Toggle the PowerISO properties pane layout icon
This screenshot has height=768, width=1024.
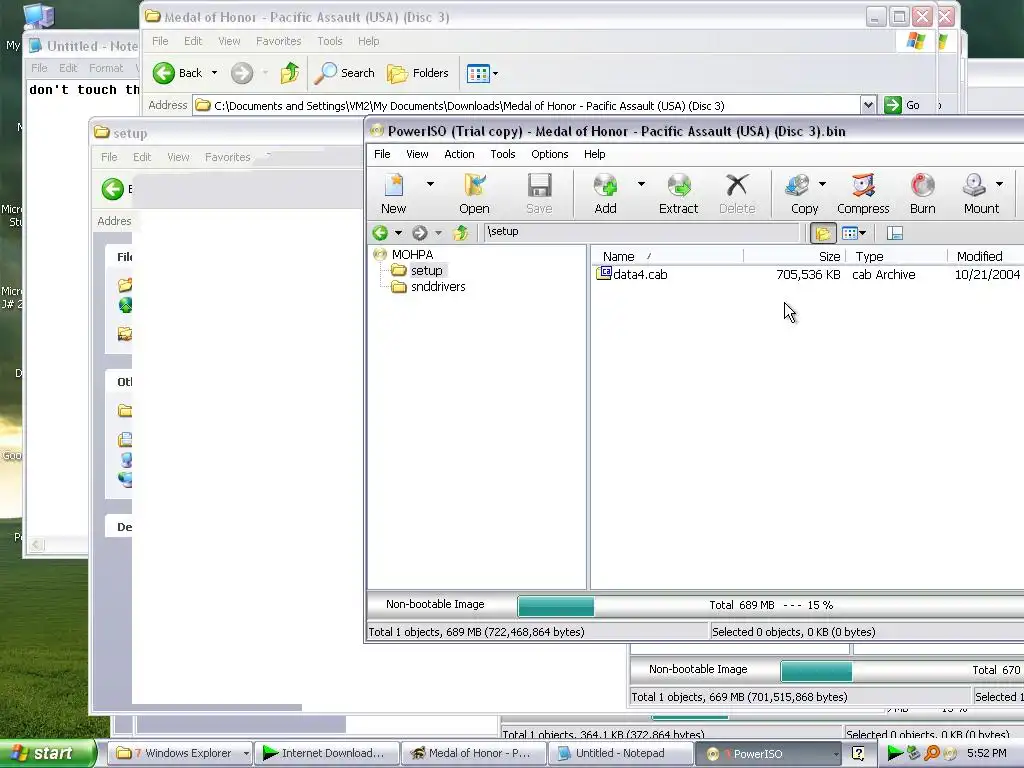click(x=895, y=233)
